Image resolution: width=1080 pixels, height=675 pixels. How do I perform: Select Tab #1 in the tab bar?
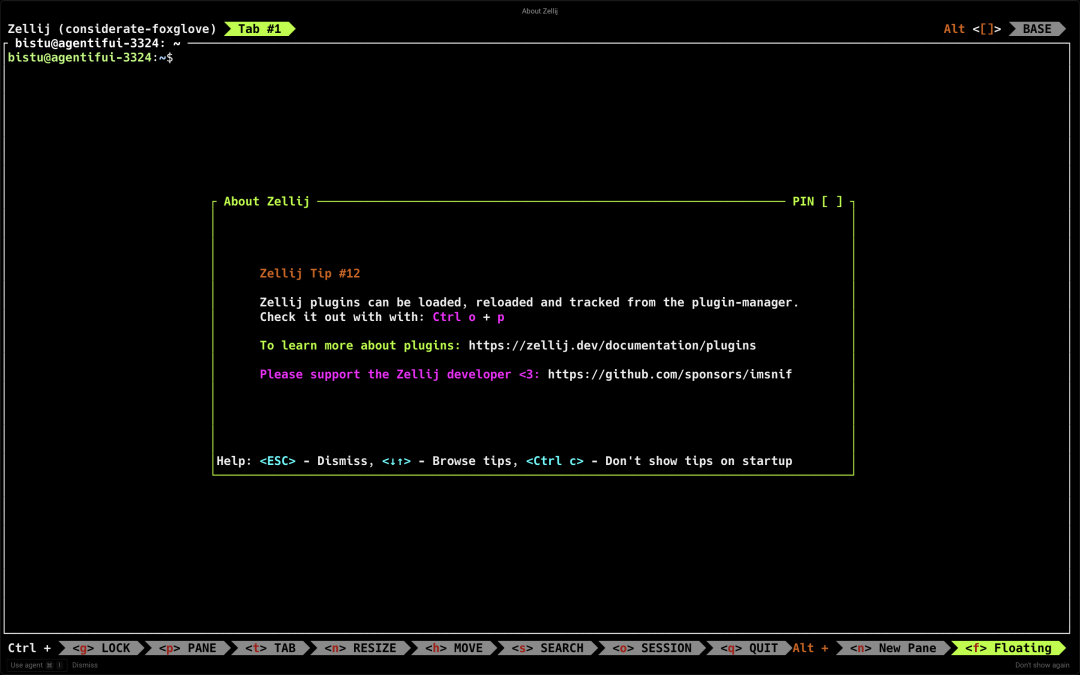(x=260, y=29)
